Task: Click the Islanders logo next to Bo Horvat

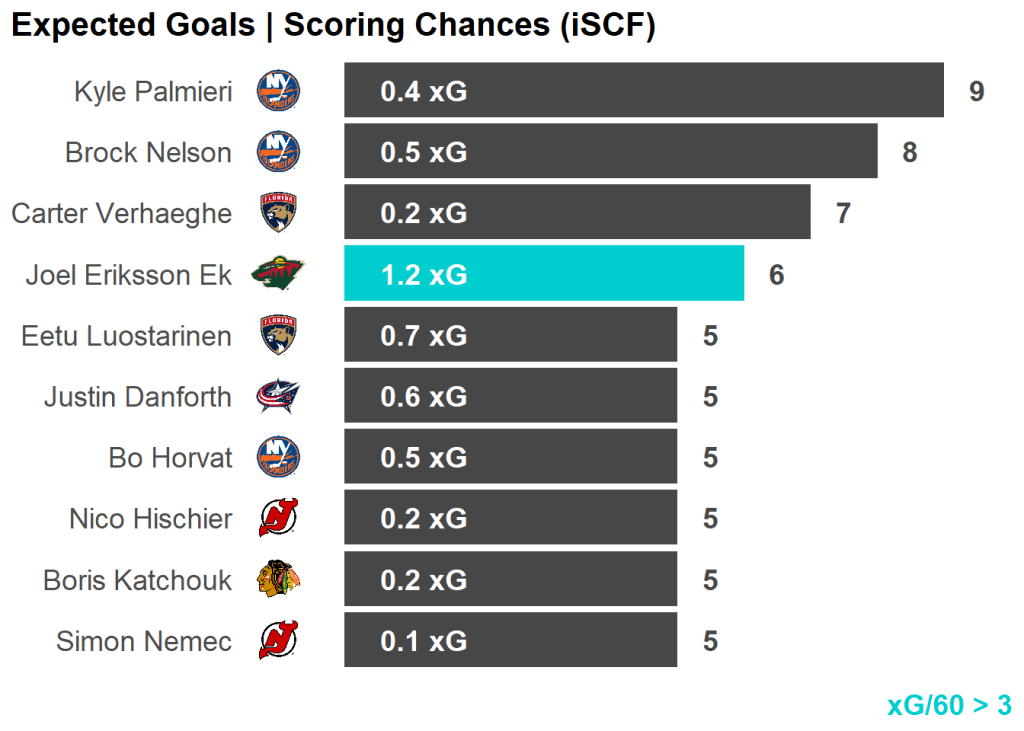Action: point(278,458)
